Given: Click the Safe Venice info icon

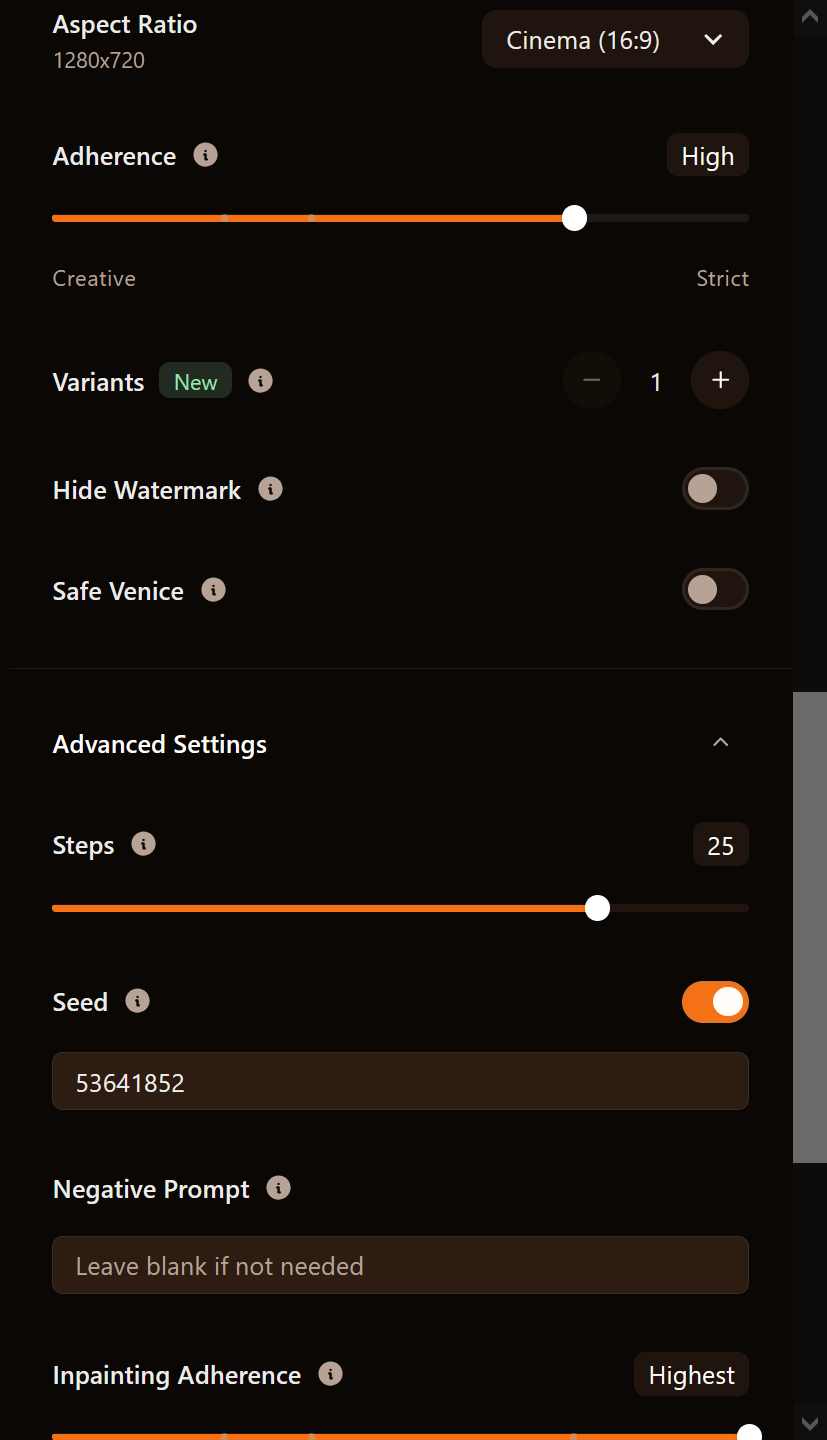Looking at the screenshot, I should click(213, 590).
